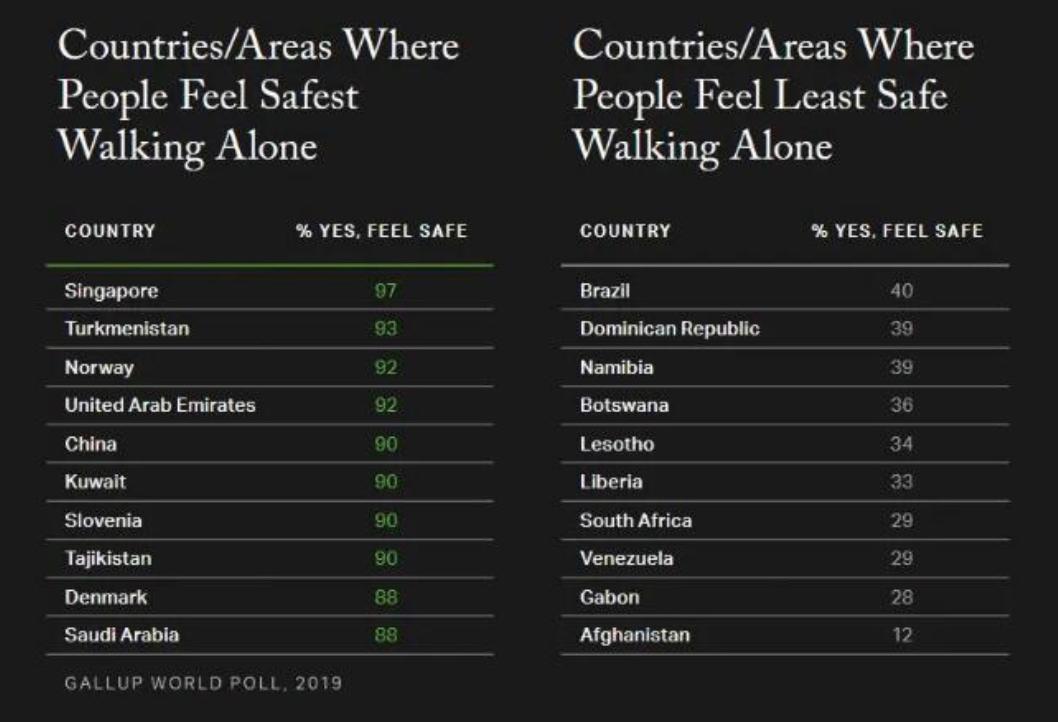The image size is (1058, 722).
Task: Click right table's % YES, FEEL SAFE header
Action: pos(897,231)
